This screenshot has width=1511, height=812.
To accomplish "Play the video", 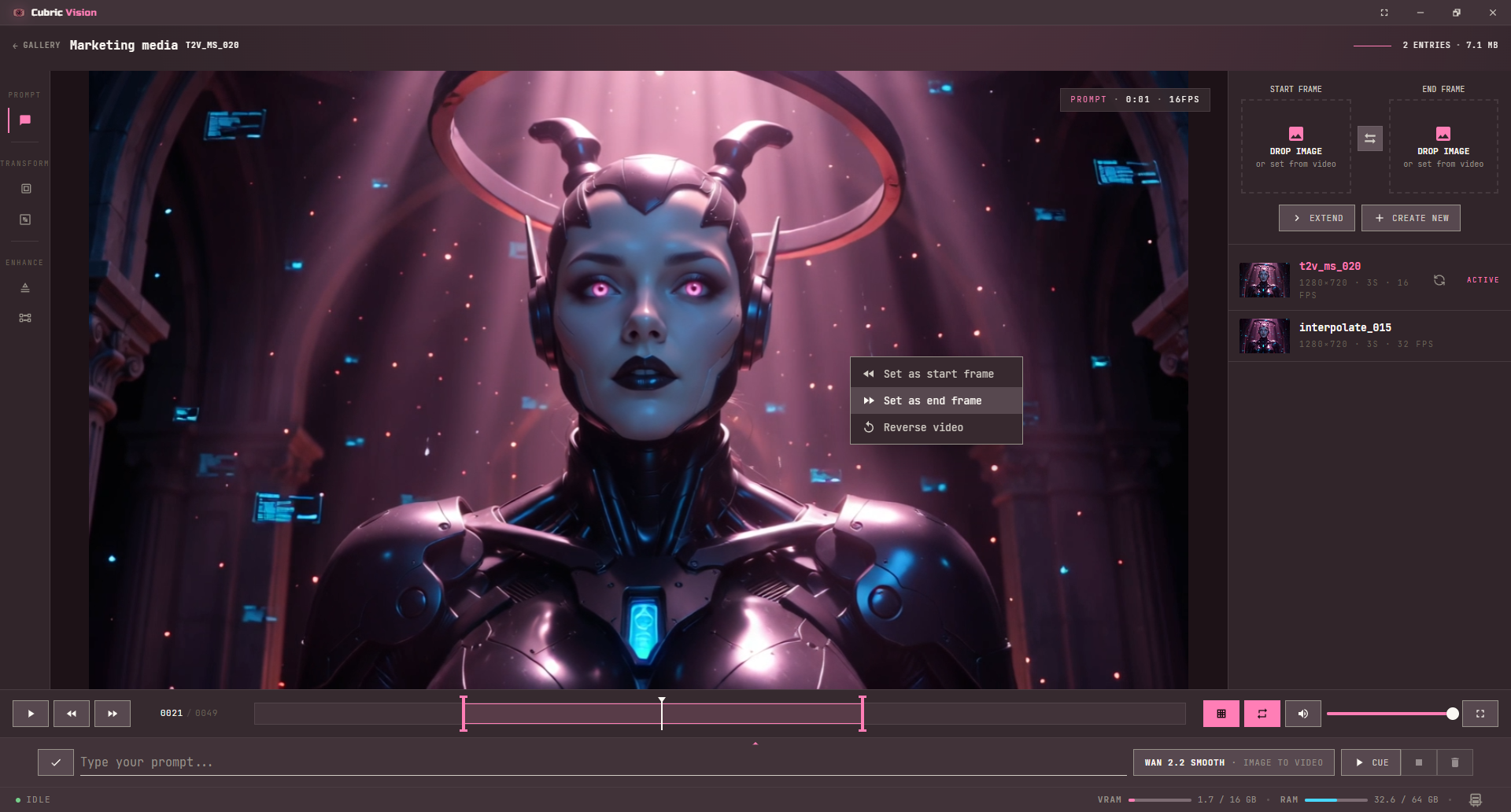I will tap(31, 714).
